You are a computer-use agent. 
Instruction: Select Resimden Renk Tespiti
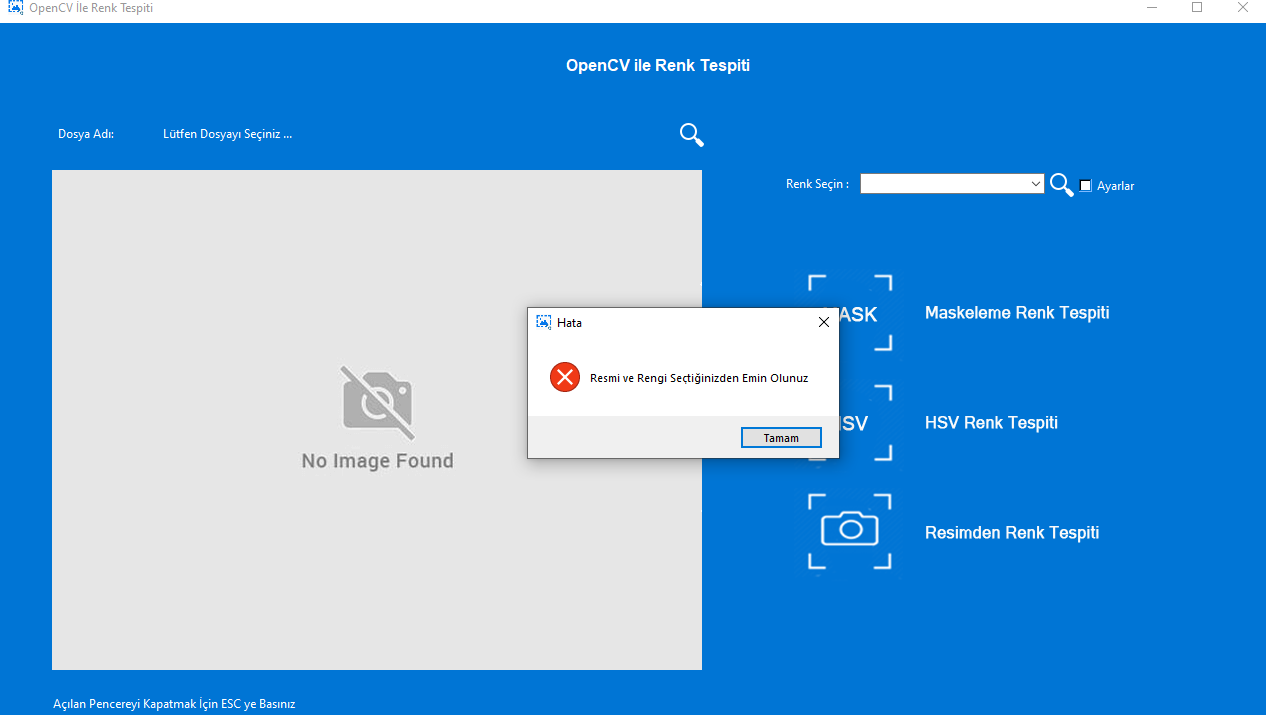click(x=1012, y=533)
